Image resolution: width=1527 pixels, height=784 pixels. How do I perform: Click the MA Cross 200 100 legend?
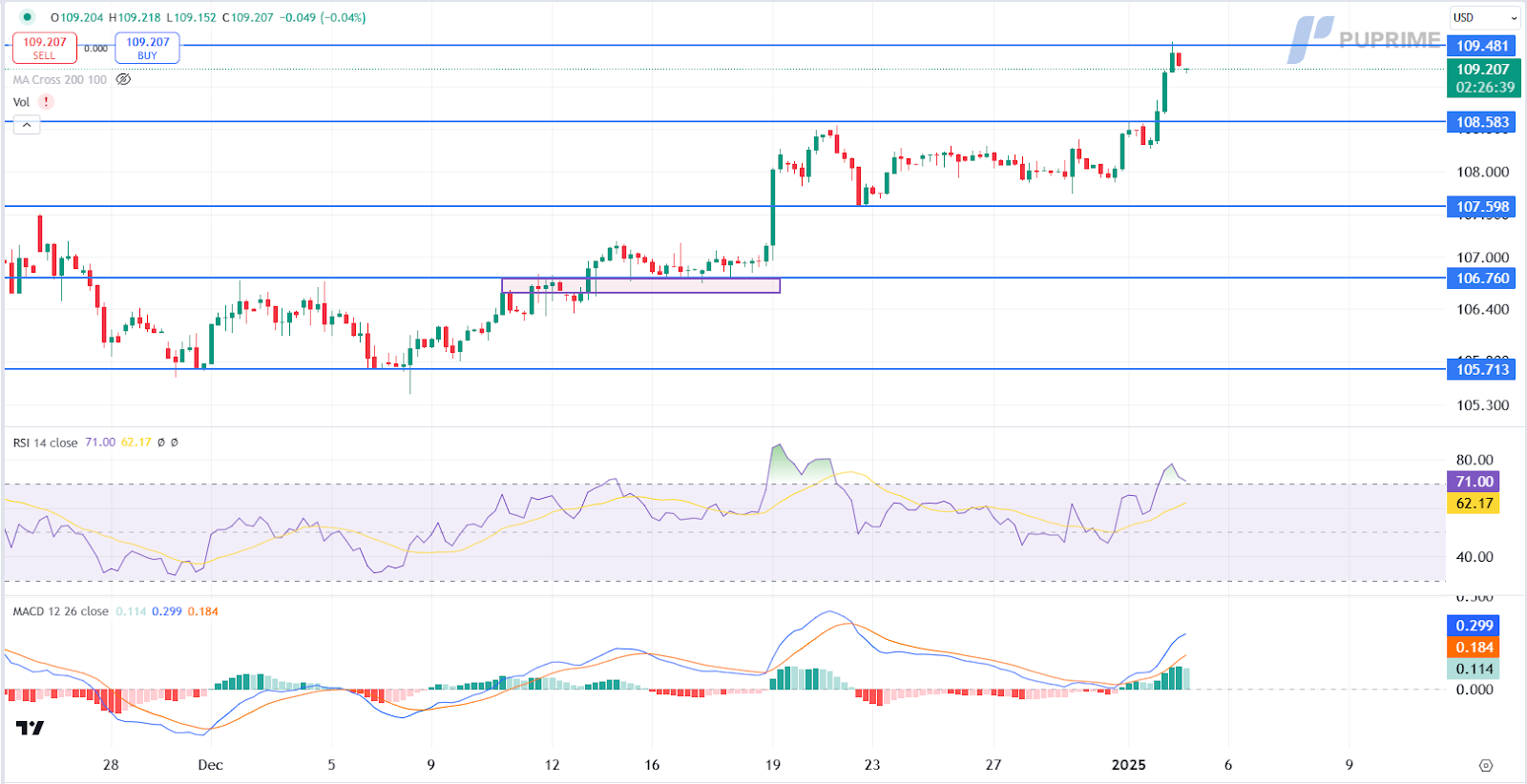click(60, 80)
